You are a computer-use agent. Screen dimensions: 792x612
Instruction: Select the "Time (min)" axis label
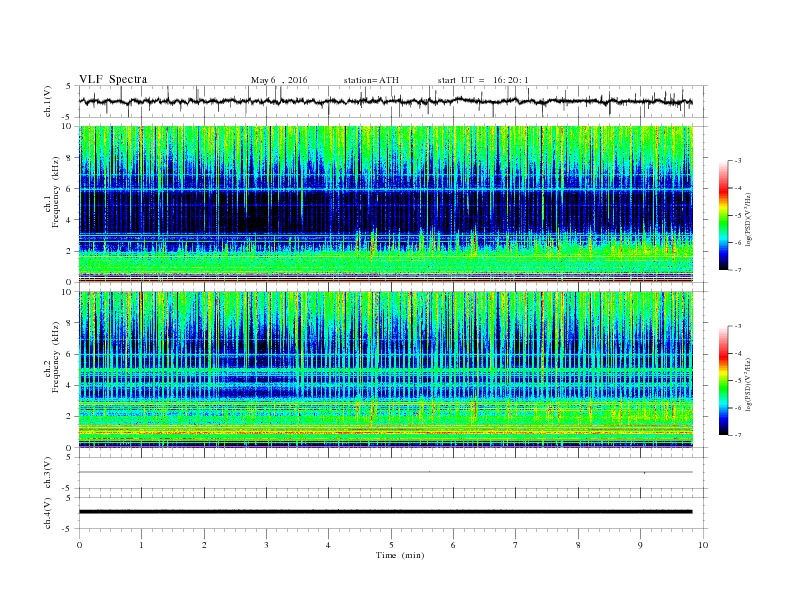coord(400,555)
